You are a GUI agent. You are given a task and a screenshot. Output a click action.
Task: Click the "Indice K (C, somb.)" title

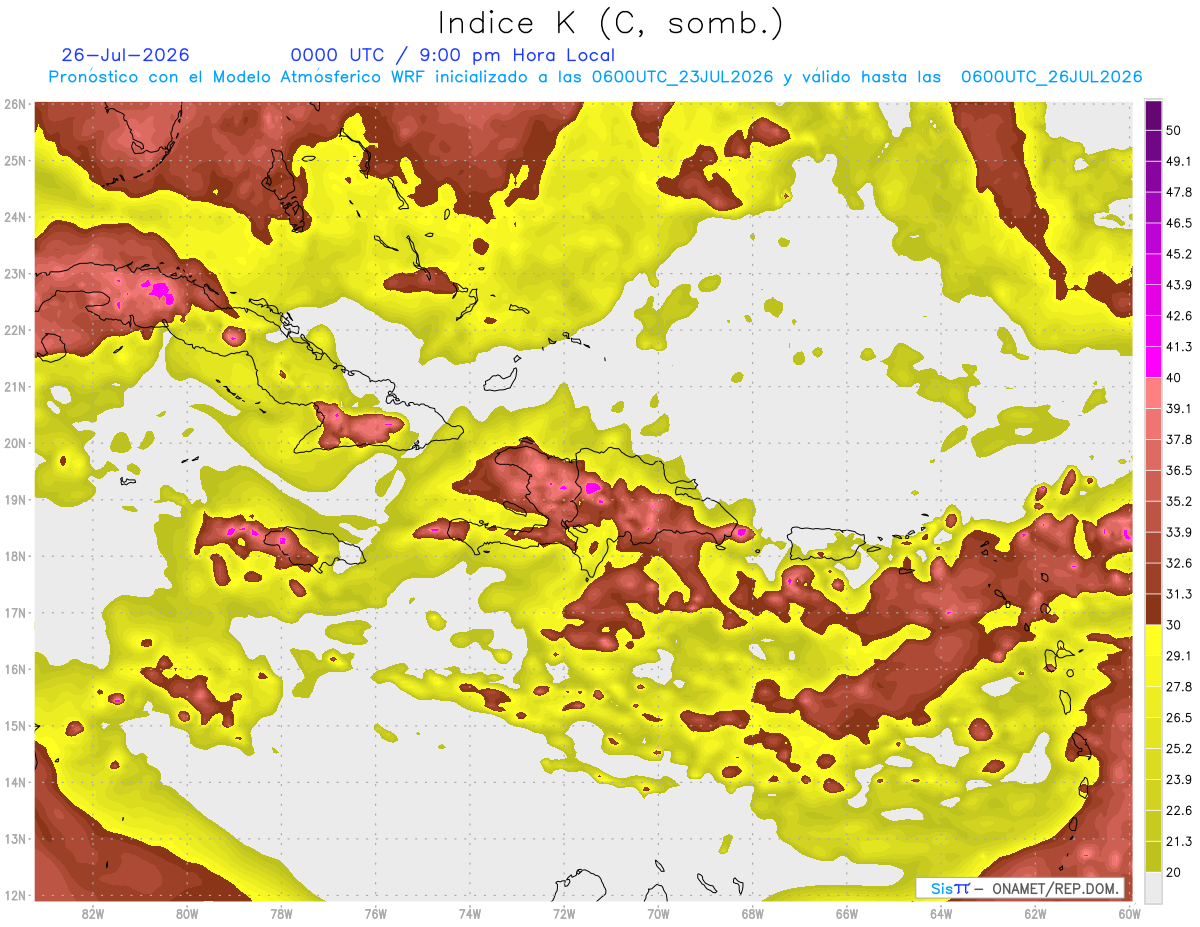pyautogui.click(x=610, y=22)
